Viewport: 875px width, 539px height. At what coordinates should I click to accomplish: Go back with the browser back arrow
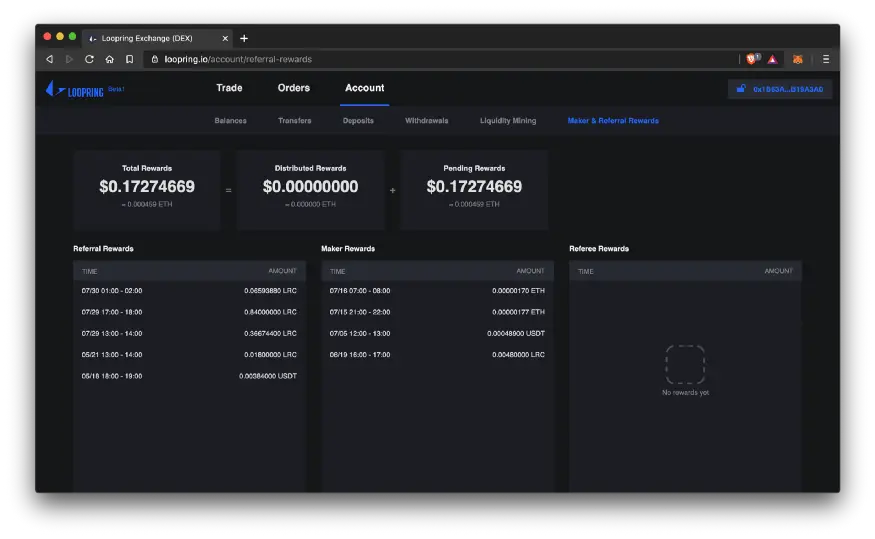[x=50, y=59]
